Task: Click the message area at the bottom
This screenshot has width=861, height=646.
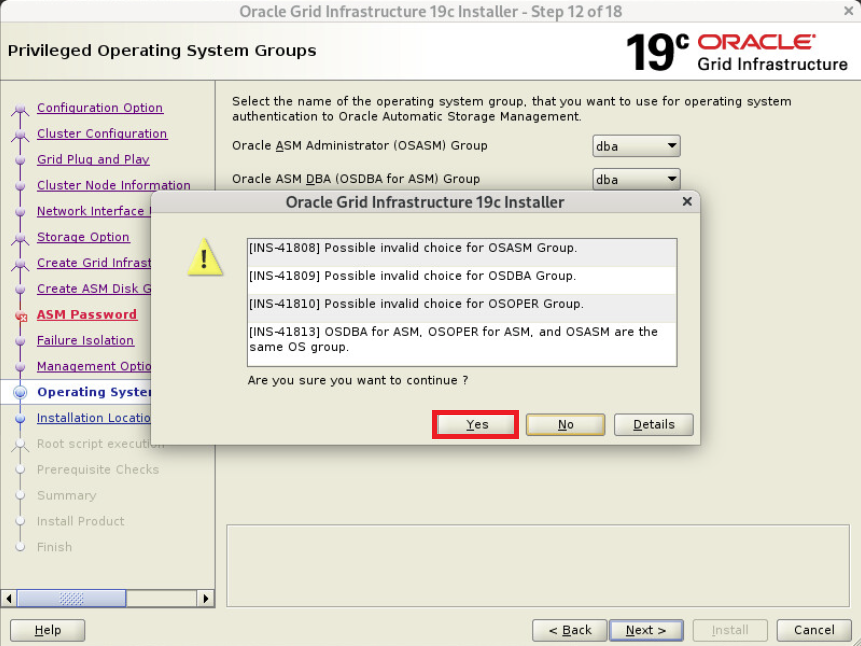Action: (x=538, y=566)
